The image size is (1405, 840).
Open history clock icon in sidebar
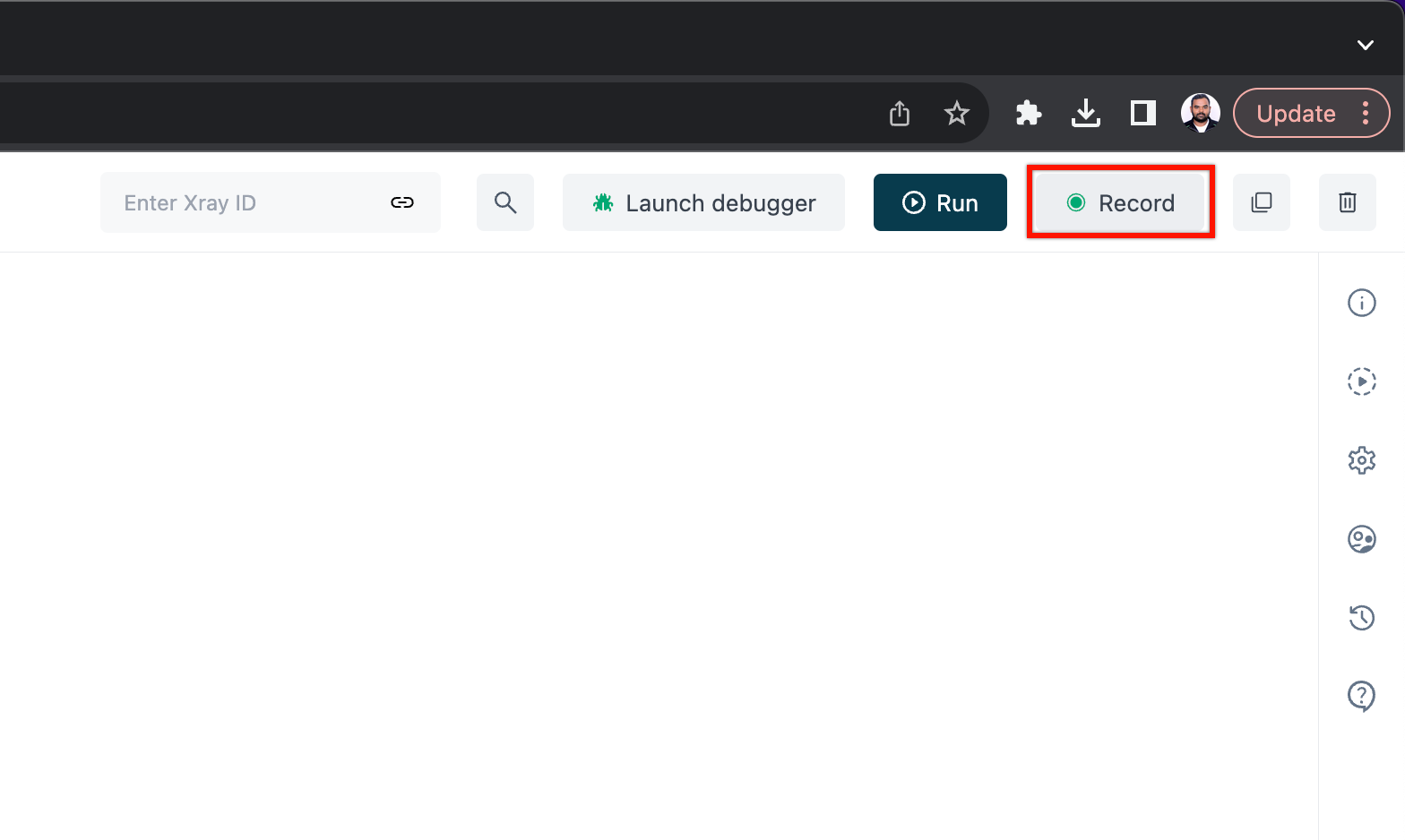1362,617
